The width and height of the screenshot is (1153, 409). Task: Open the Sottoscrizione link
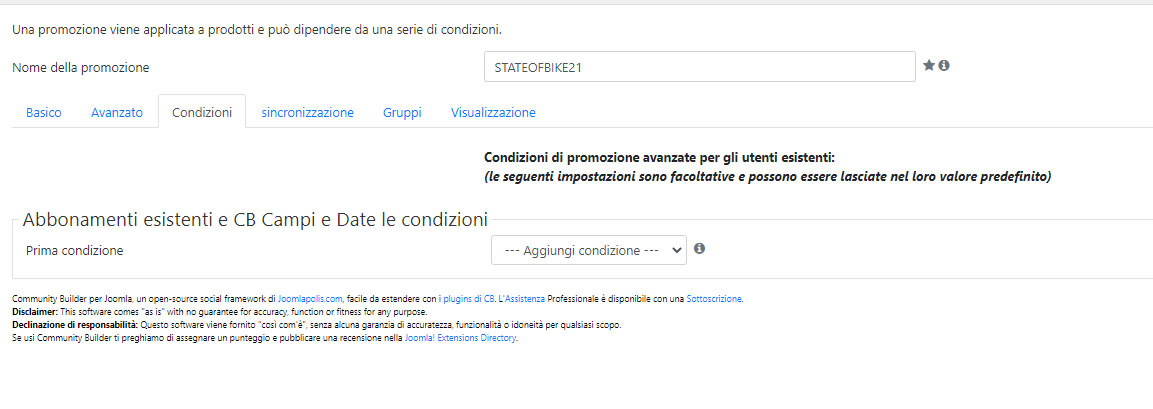click(714, 299)
